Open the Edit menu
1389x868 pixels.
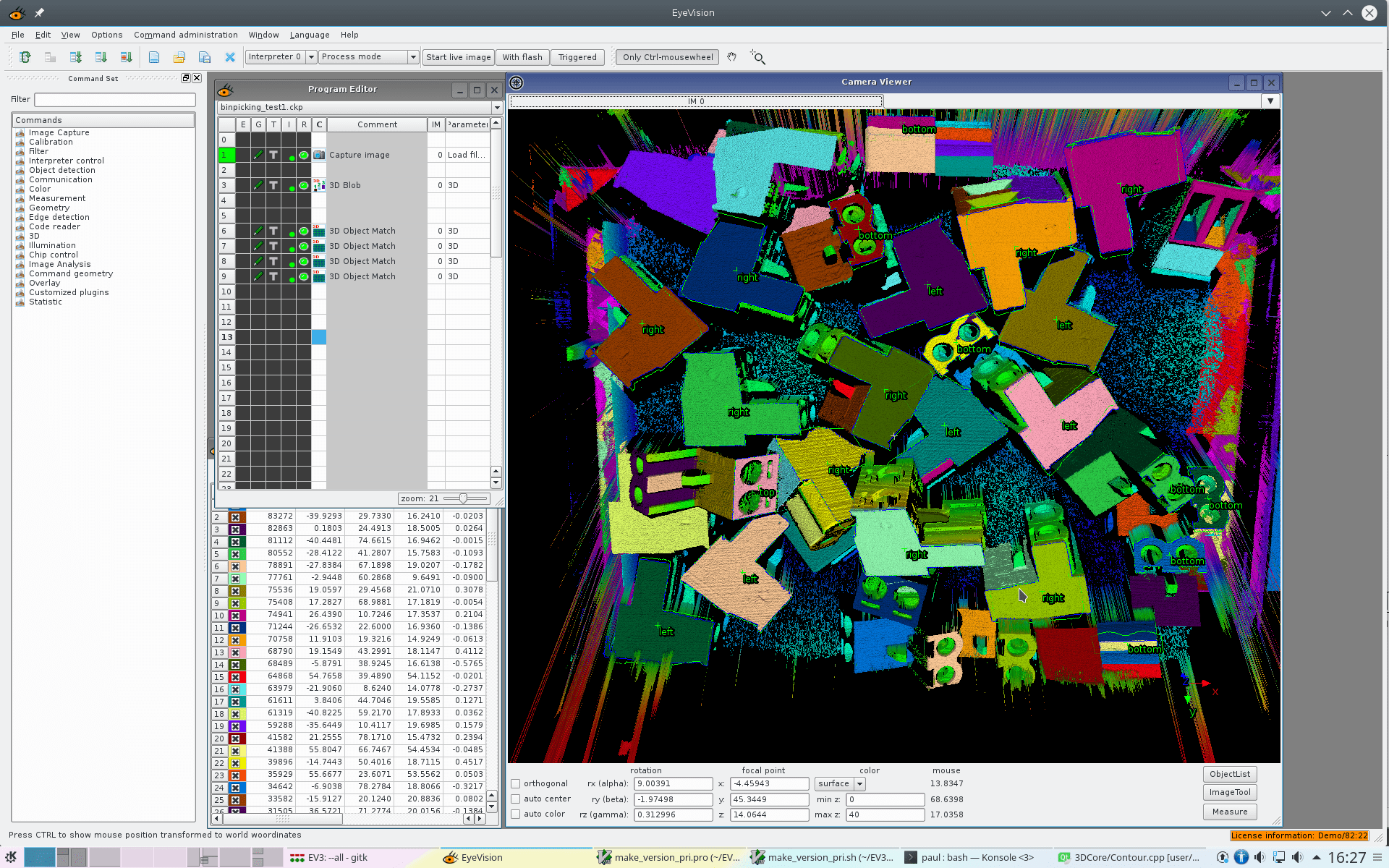[43, 35]
